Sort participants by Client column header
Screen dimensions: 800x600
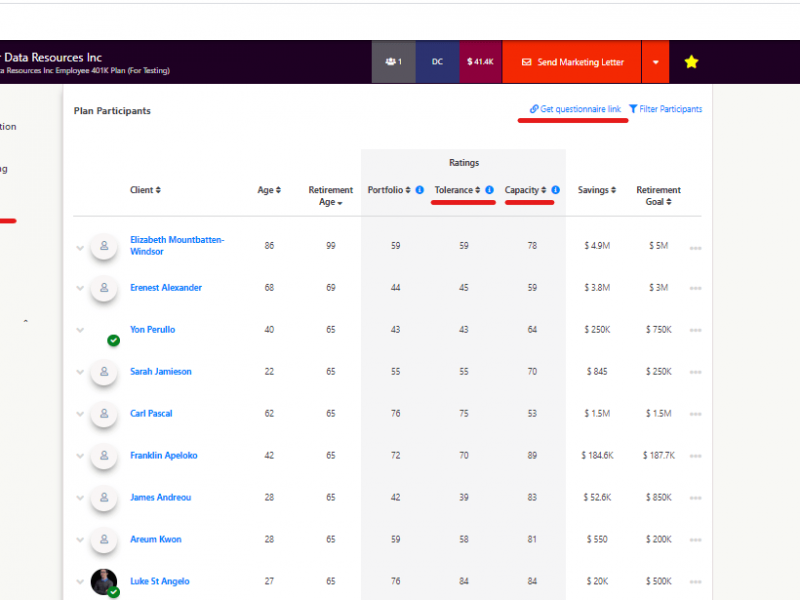(x=145, y=190)
